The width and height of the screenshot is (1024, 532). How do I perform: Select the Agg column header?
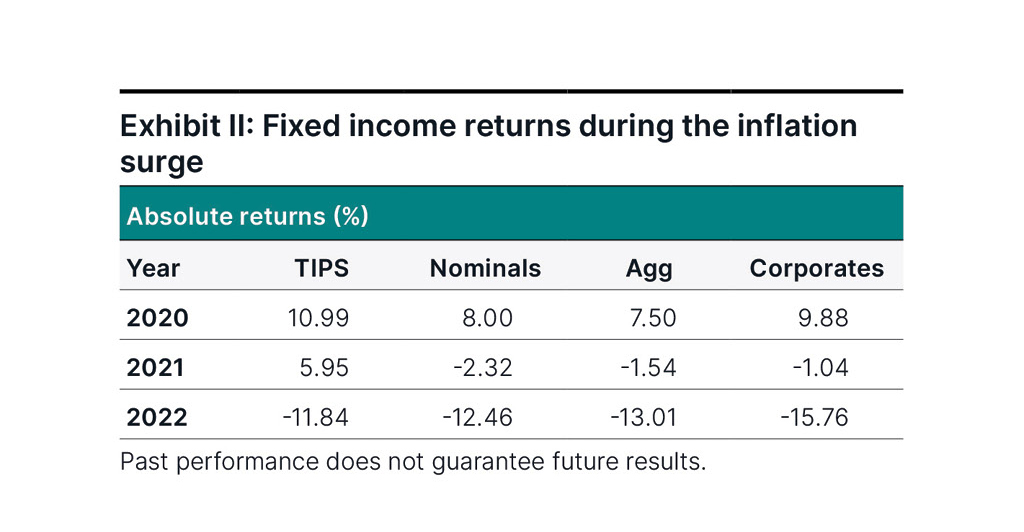(649, 268)
